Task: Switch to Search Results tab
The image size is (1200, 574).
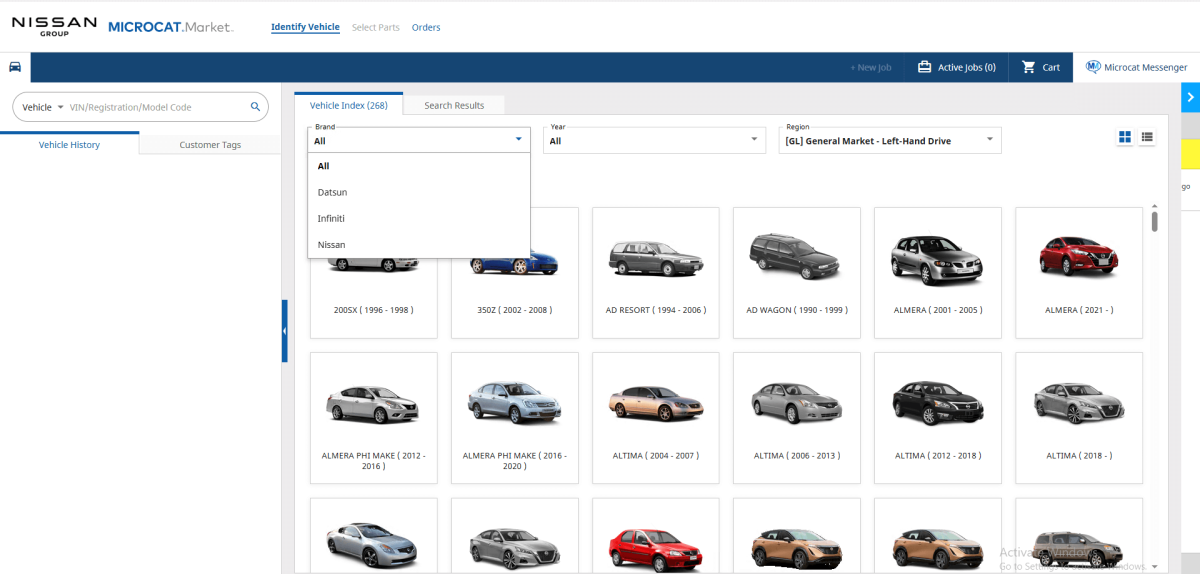Action: (453, 105)
